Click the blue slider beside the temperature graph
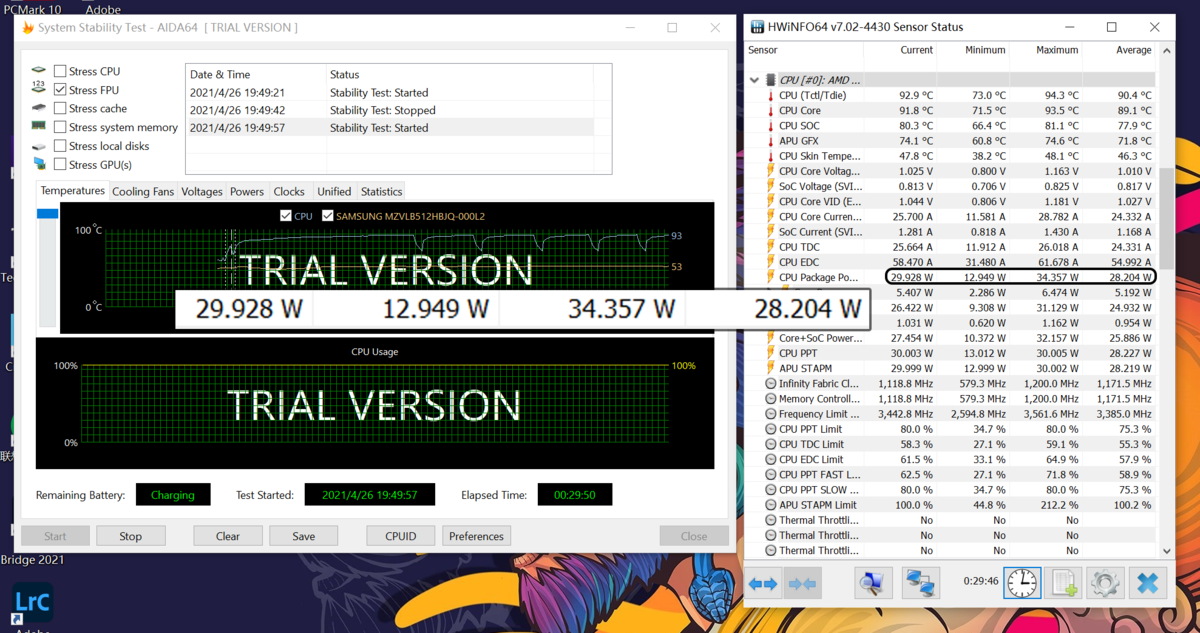The image size is (1200, 633). click(x=47, y=214)
